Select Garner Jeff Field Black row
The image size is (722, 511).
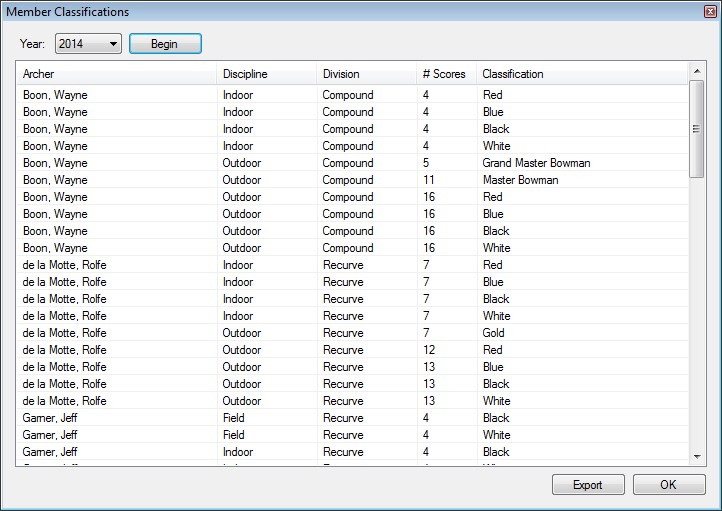[353, 418]
